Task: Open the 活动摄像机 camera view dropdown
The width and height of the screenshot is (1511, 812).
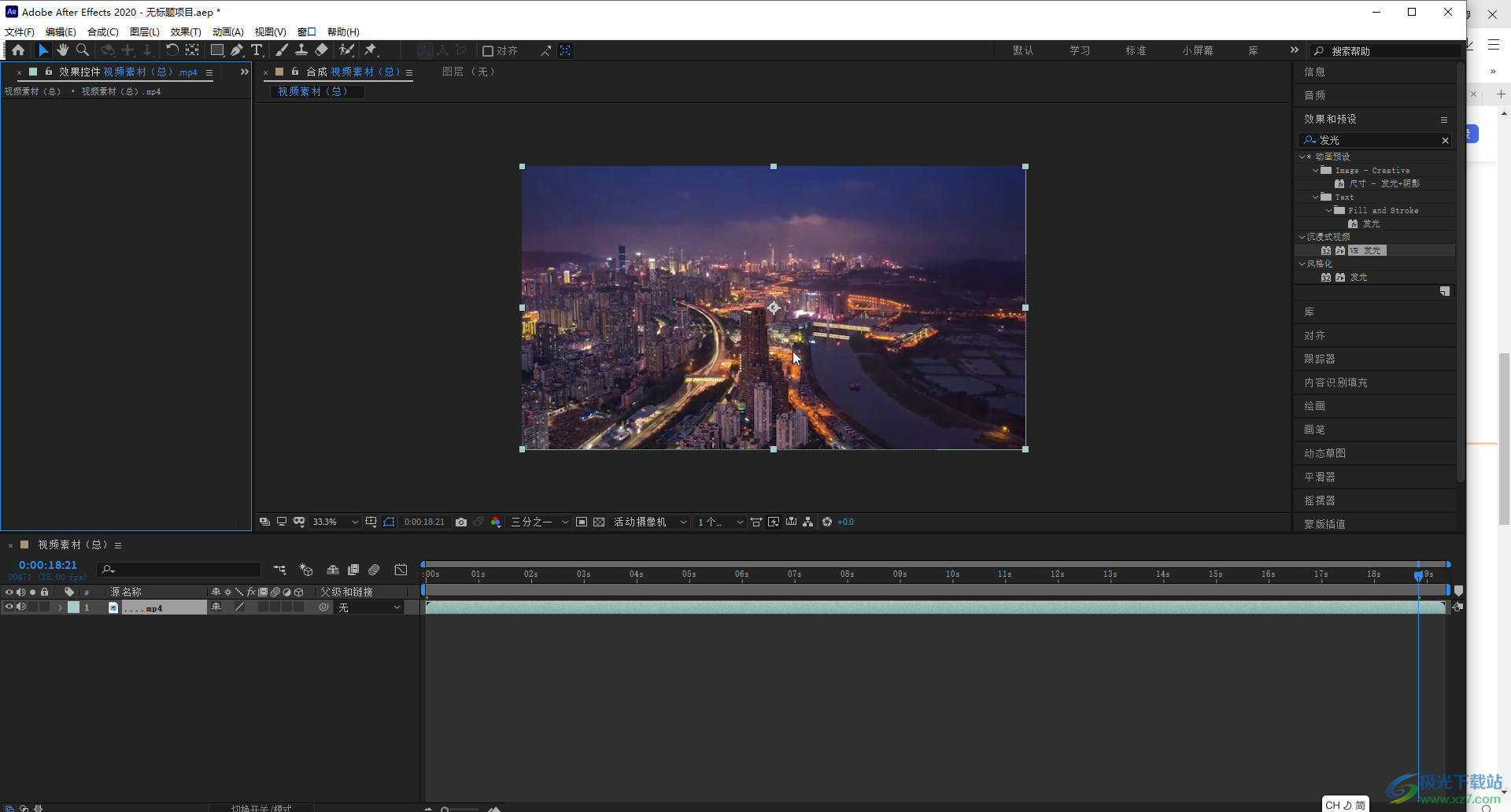Action: pos(650,522)
